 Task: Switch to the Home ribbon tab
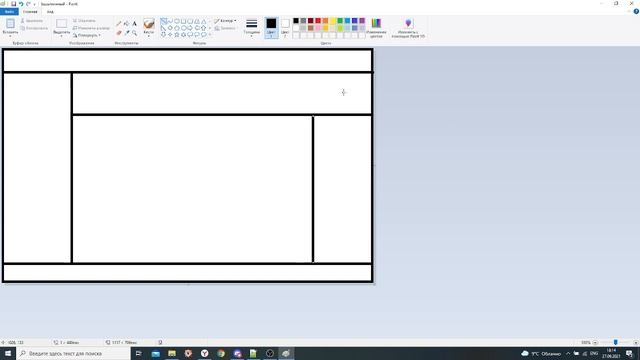[30, 11]
